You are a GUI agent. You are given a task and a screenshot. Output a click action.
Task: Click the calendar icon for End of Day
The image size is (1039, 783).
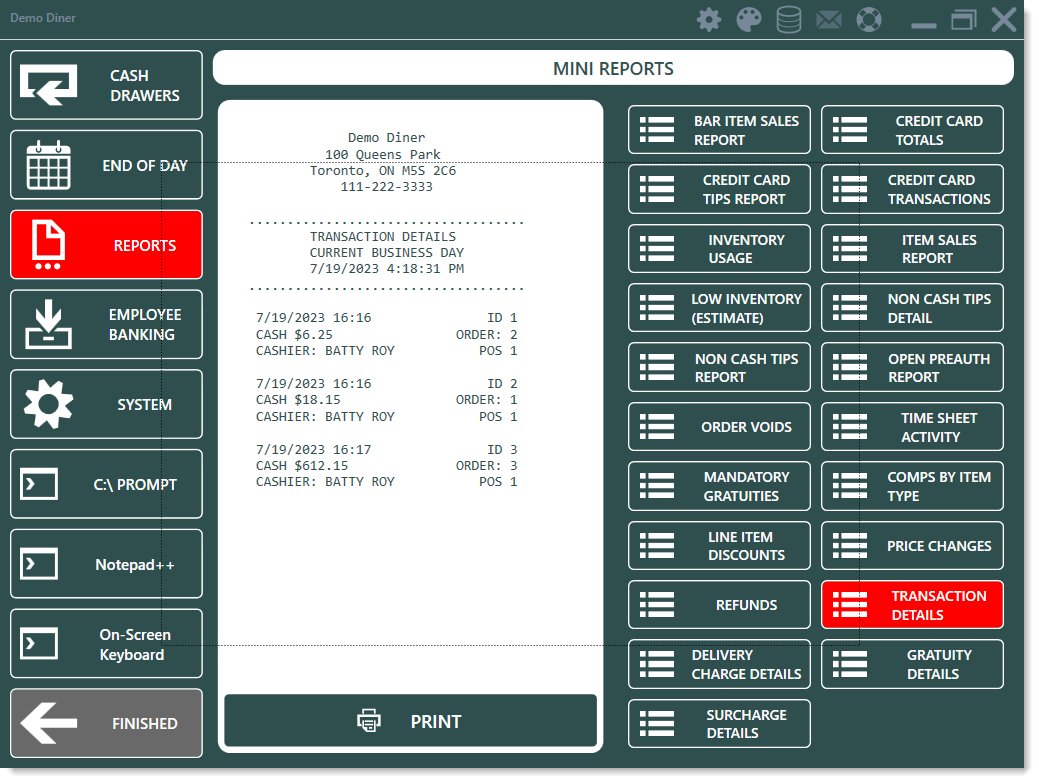(48, 165)
